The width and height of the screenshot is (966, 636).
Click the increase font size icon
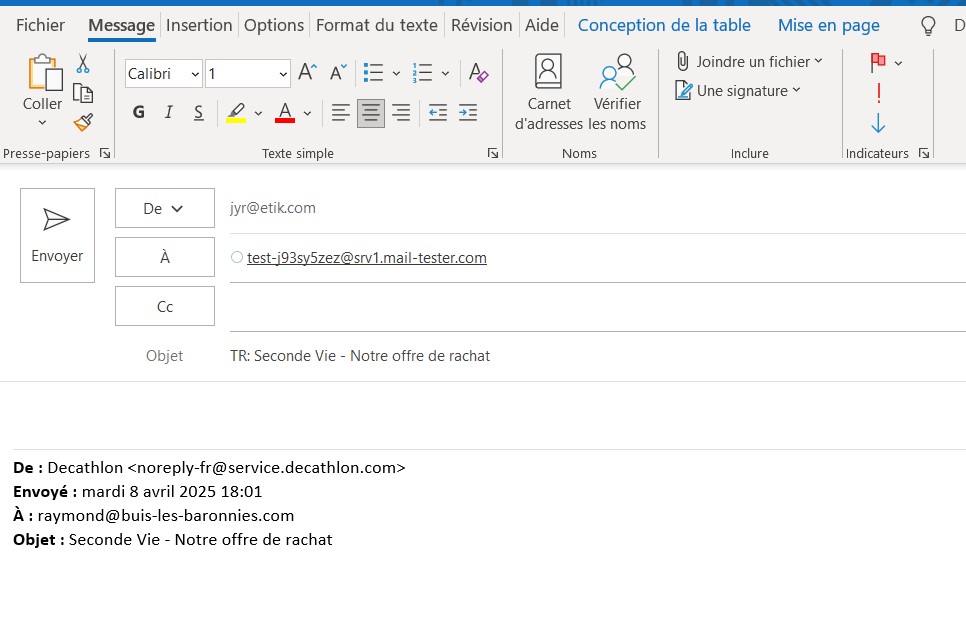click(308, 73)
